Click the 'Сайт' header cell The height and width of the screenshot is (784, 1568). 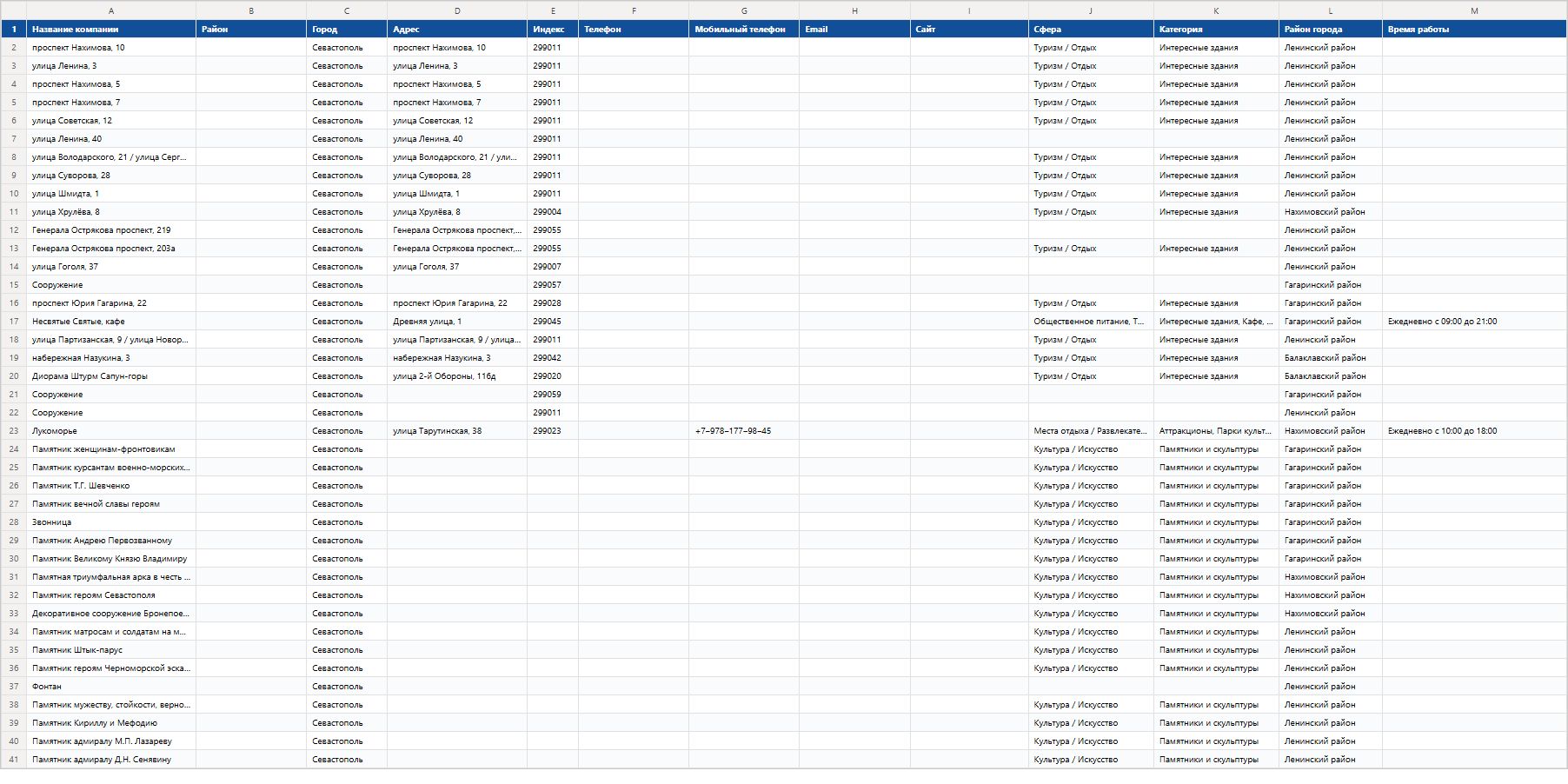969,30
